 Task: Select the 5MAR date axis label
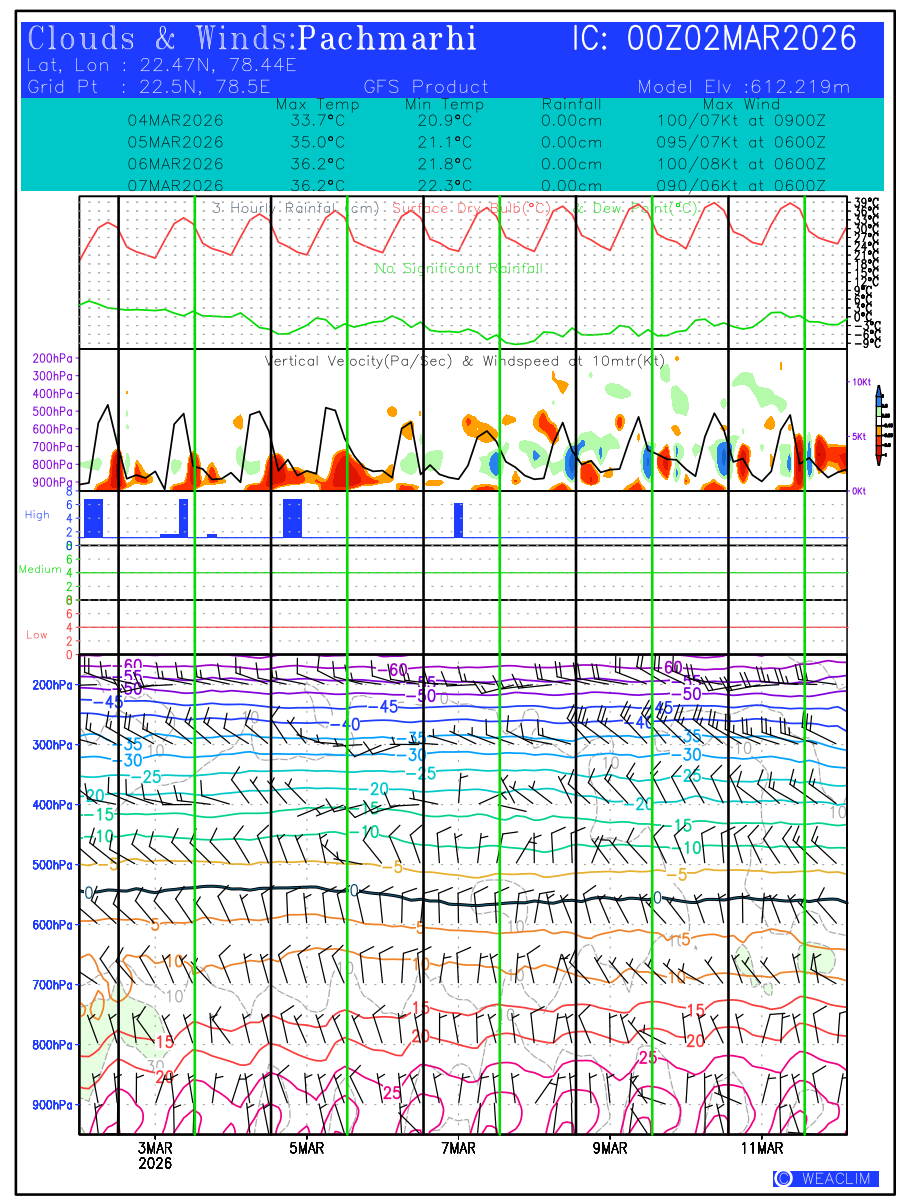pyautogui.click(x=307, y=1148)
